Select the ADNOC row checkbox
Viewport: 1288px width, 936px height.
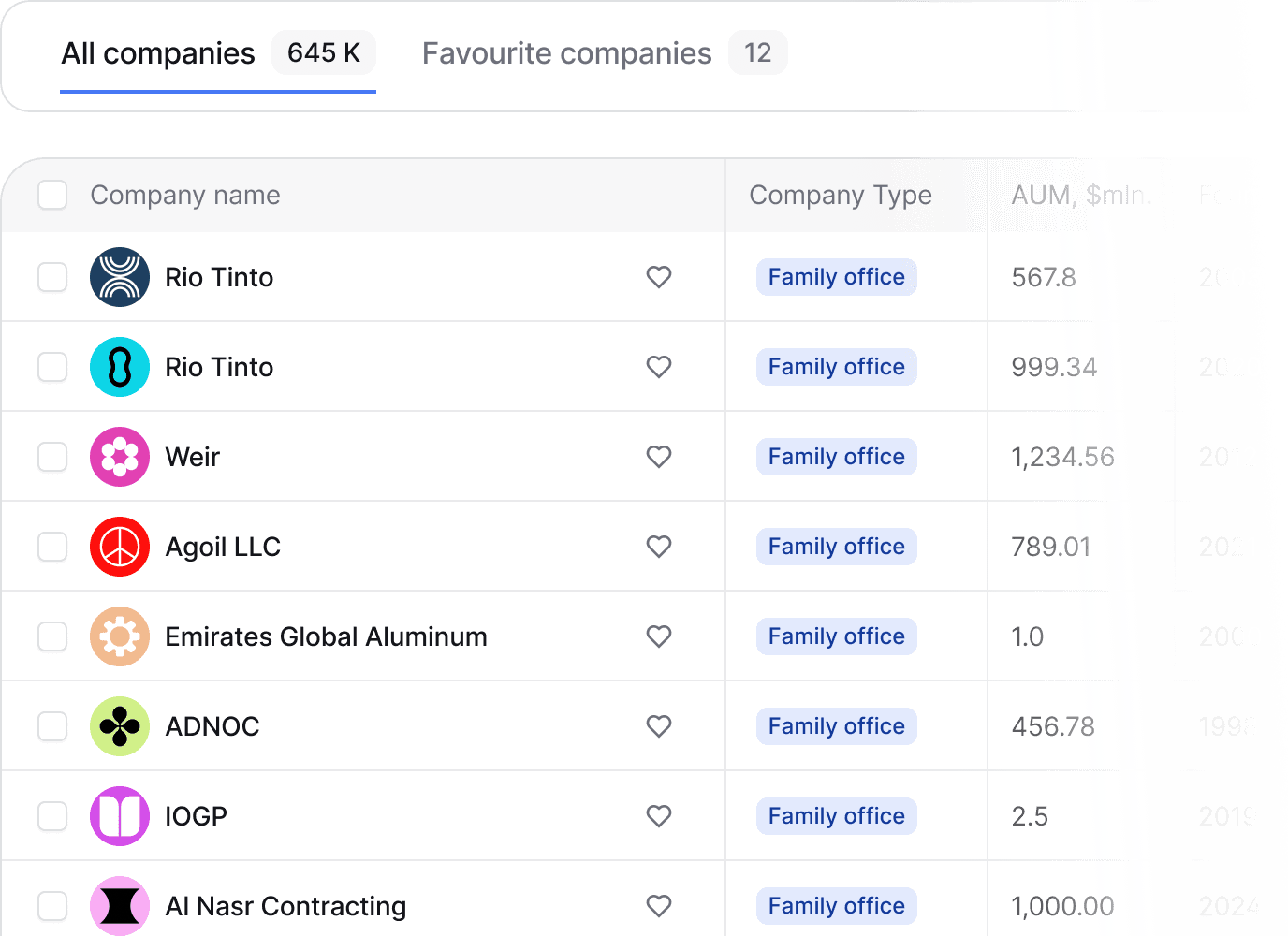point(52,726)
